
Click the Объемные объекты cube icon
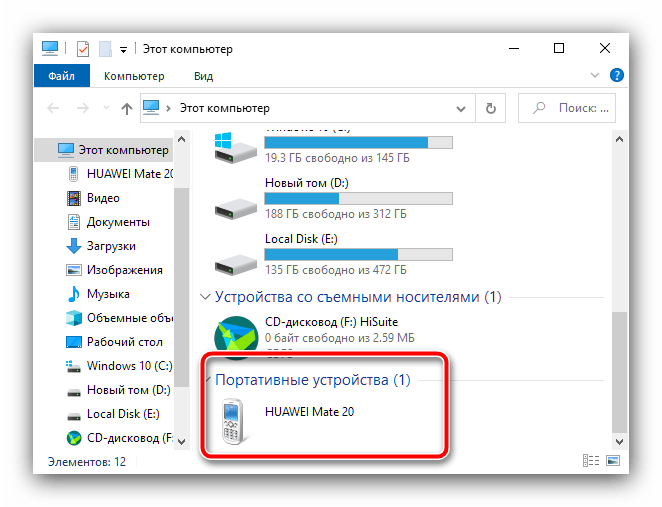(x=74, y=318)
